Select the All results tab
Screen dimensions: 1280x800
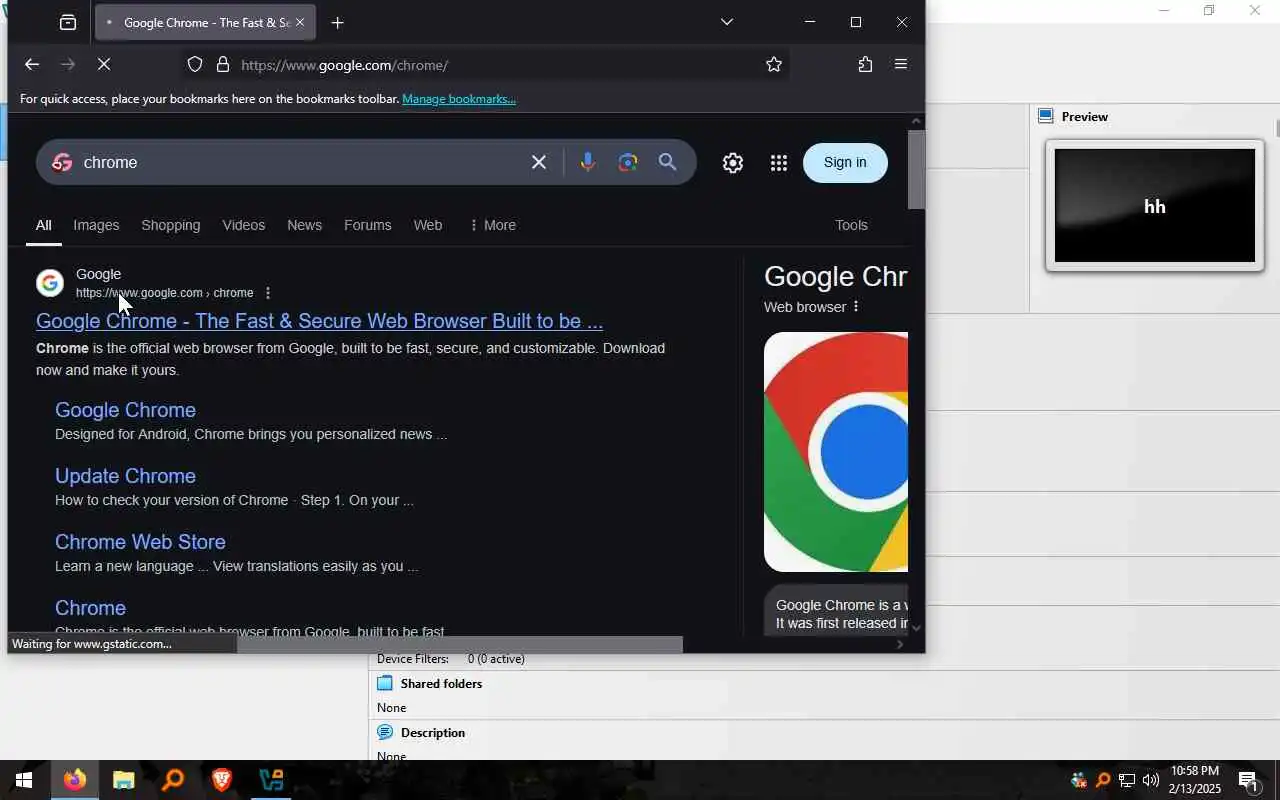click(44, 225)
